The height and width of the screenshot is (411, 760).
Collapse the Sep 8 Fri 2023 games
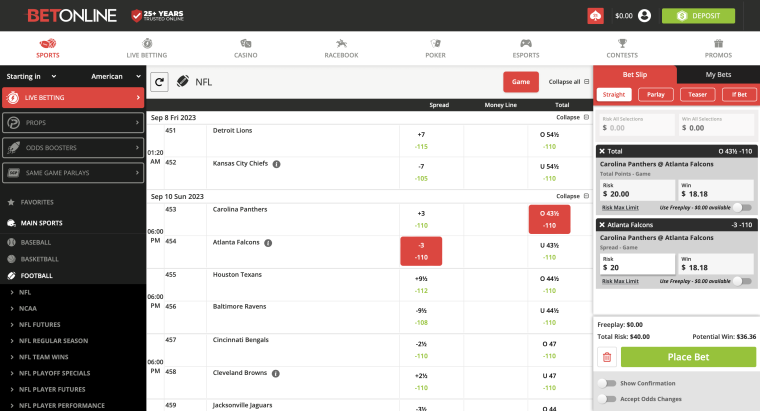point(572,117)
